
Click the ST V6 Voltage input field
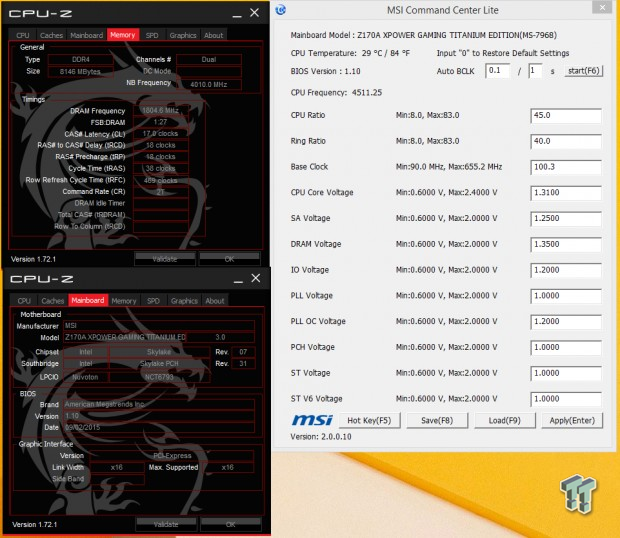click(566, 399)
